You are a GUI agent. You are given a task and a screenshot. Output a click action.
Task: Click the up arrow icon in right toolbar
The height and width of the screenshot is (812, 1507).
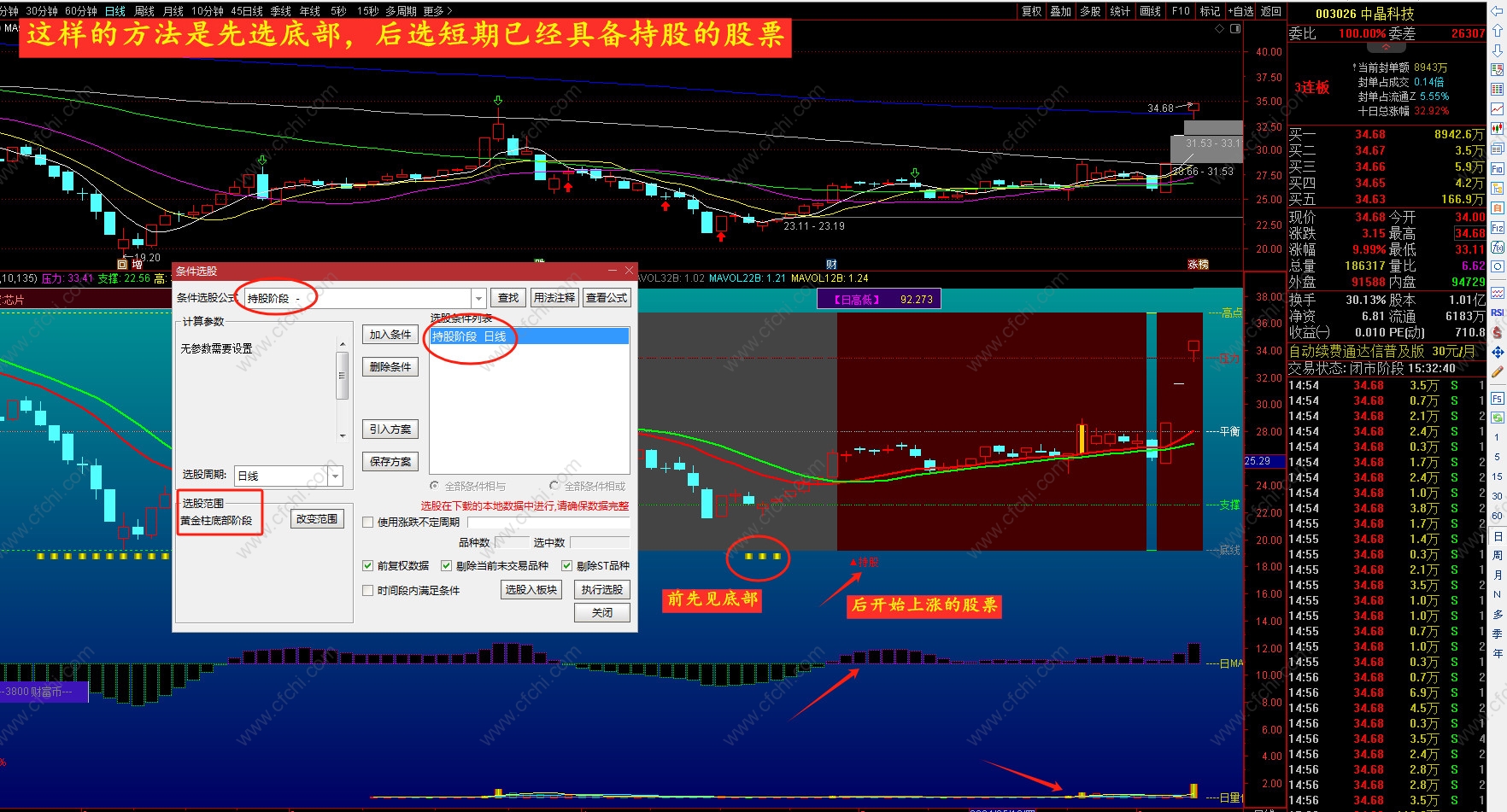(1498, 30)
